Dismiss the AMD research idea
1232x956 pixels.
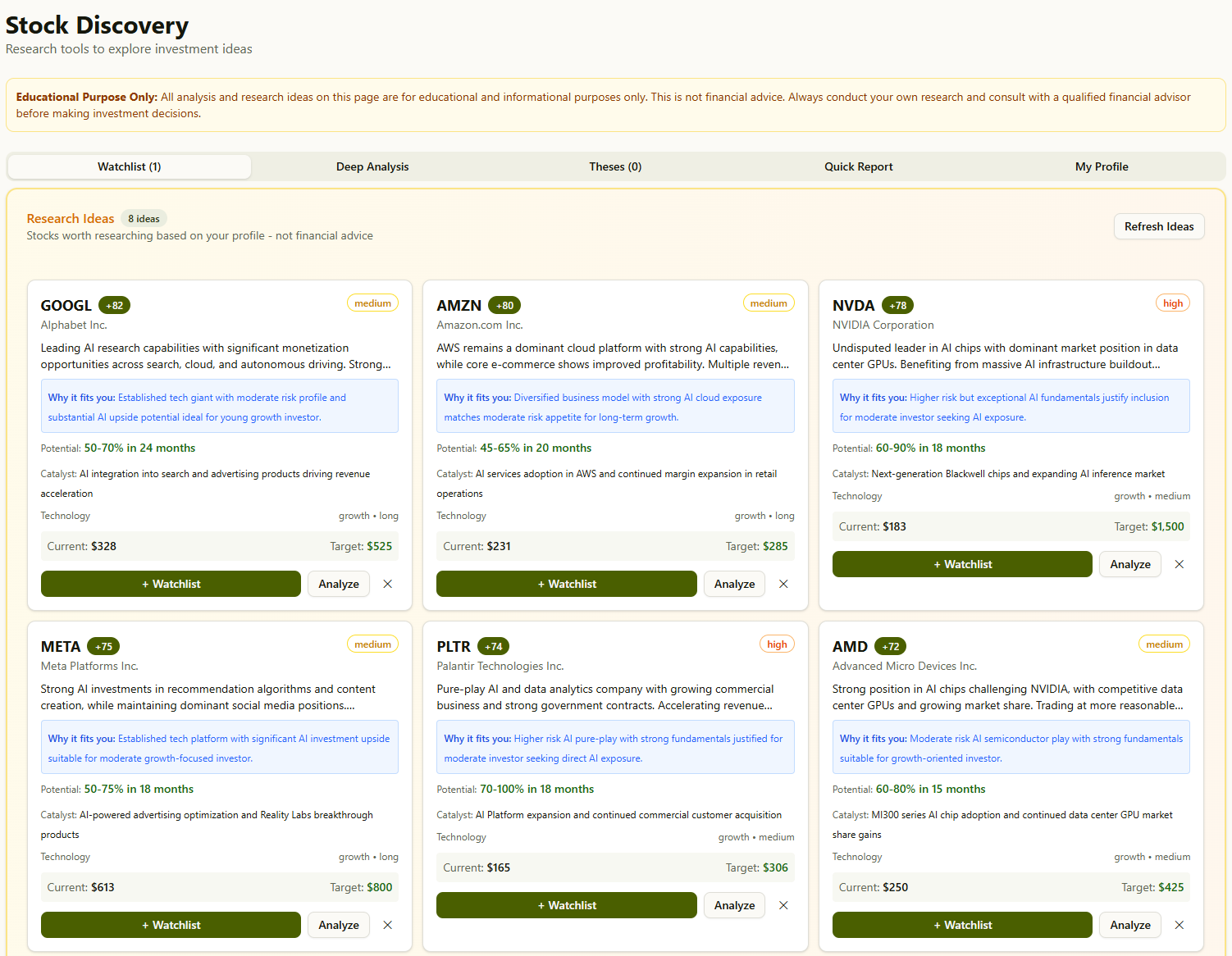point(1180,925)
